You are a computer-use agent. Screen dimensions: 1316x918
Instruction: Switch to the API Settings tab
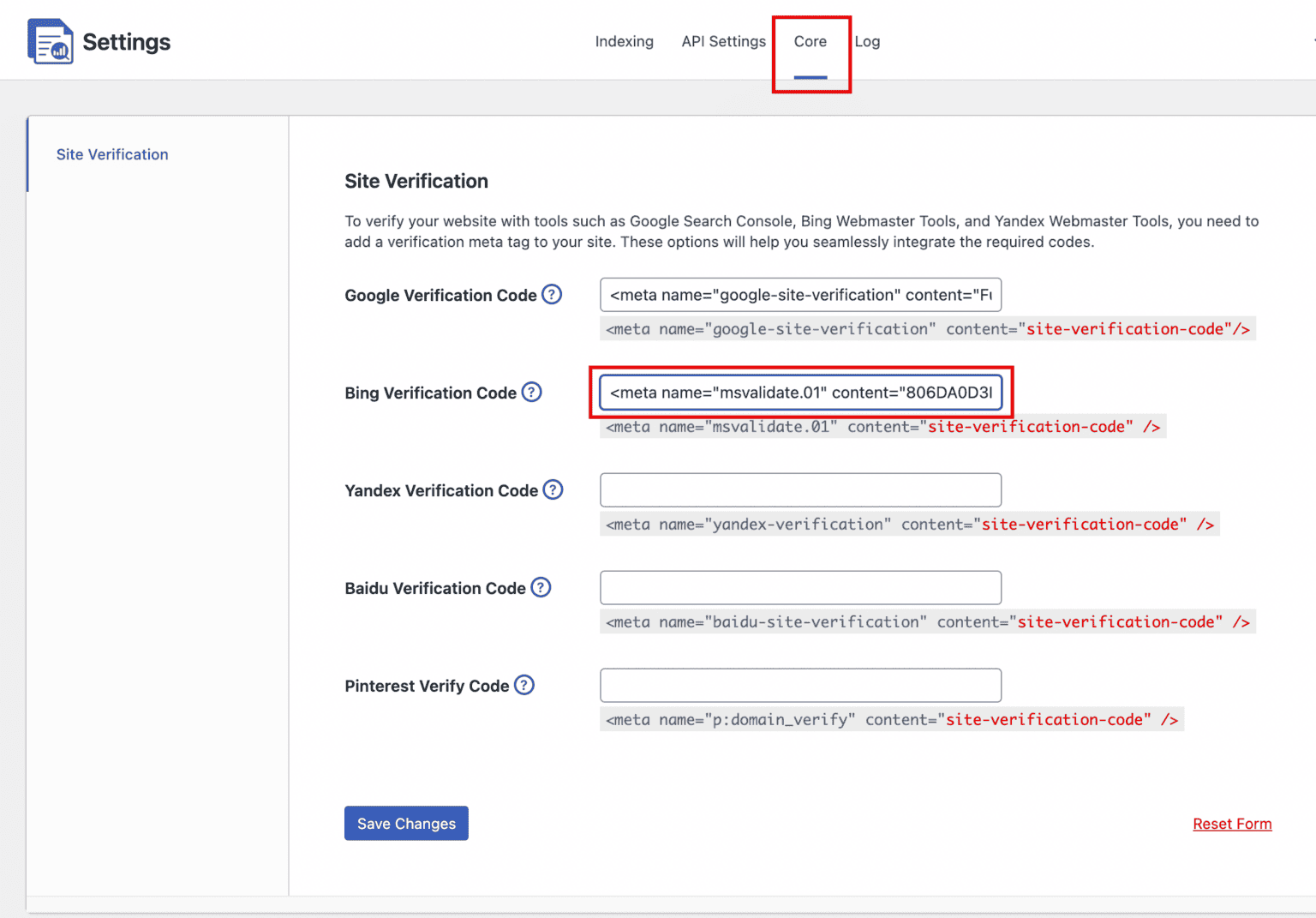coord(723,41)
